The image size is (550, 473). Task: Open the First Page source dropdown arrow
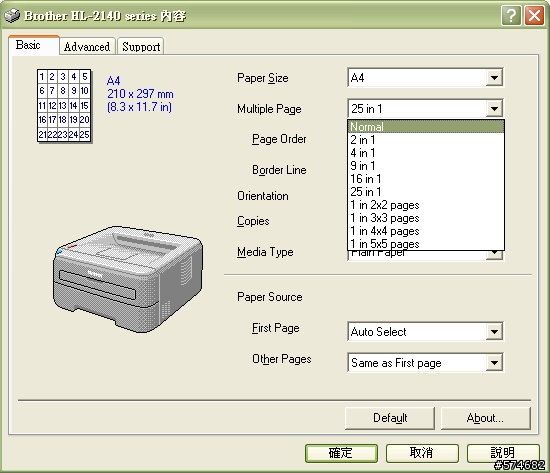pos(494,332)
